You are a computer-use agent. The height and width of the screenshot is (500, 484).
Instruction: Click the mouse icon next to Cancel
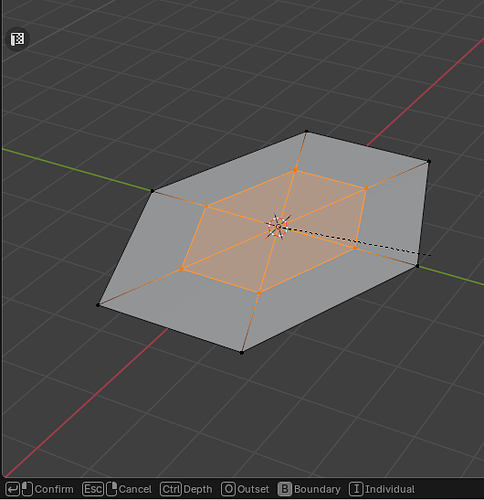pyautogui.click(x=112, y=489)
